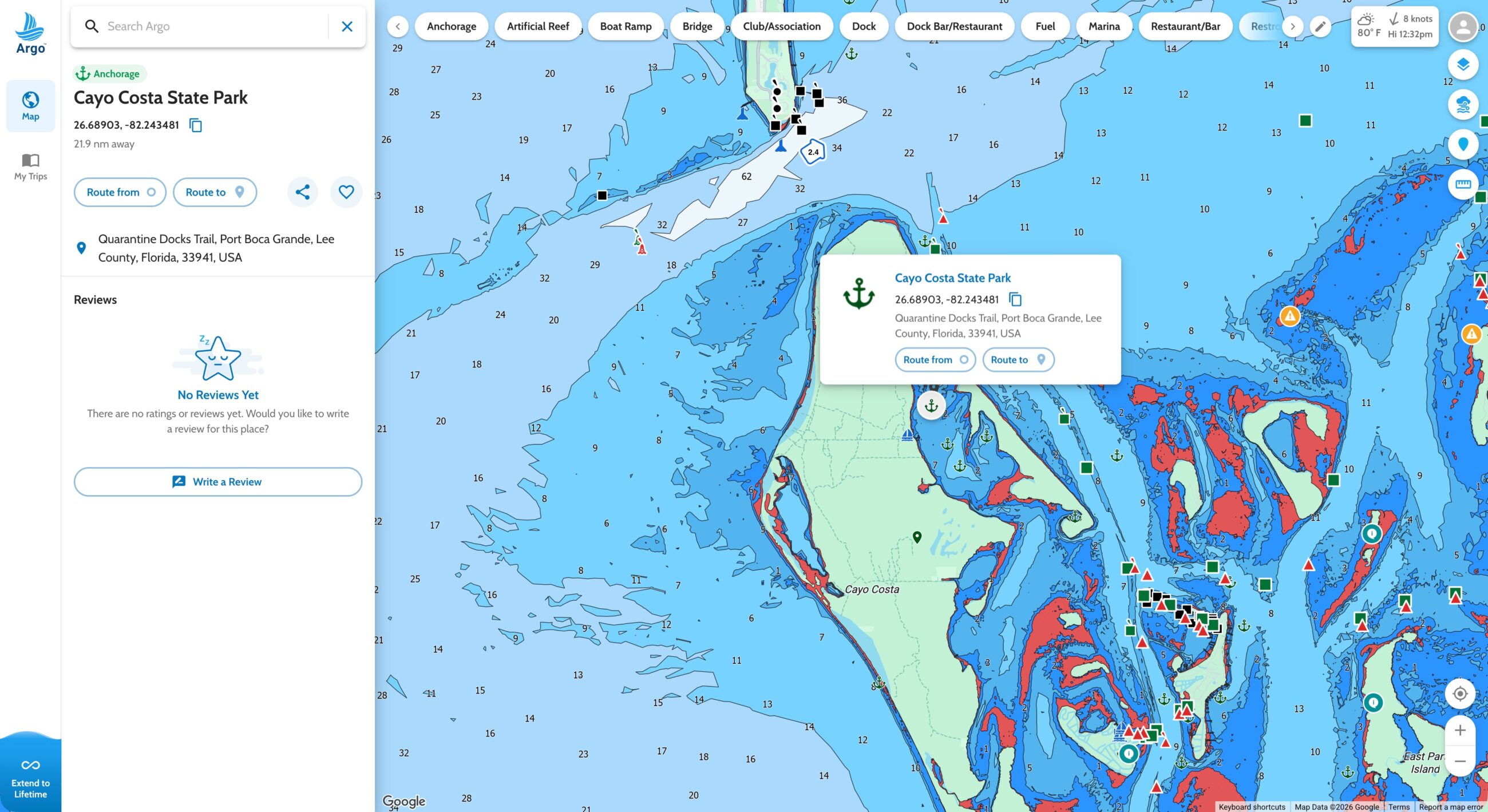Toggle the Marina filter chip
Image resolution: width=1488 pixels, height=812 pixels.
point(1104,26)
